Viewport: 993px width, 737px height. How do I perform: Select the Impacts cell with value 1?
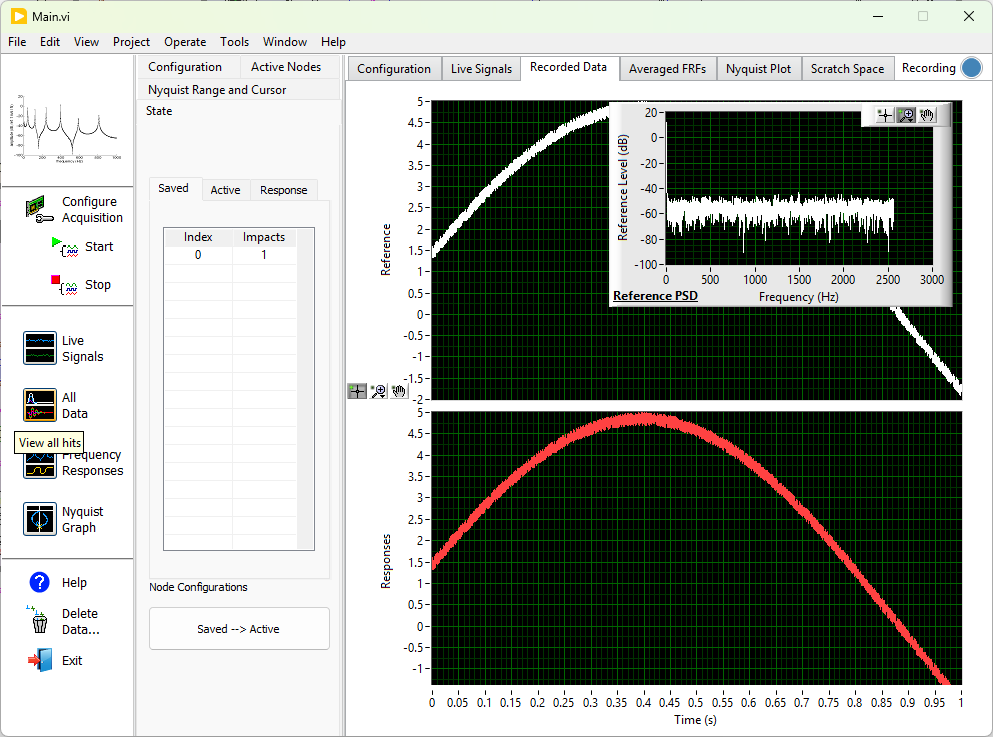264,255
